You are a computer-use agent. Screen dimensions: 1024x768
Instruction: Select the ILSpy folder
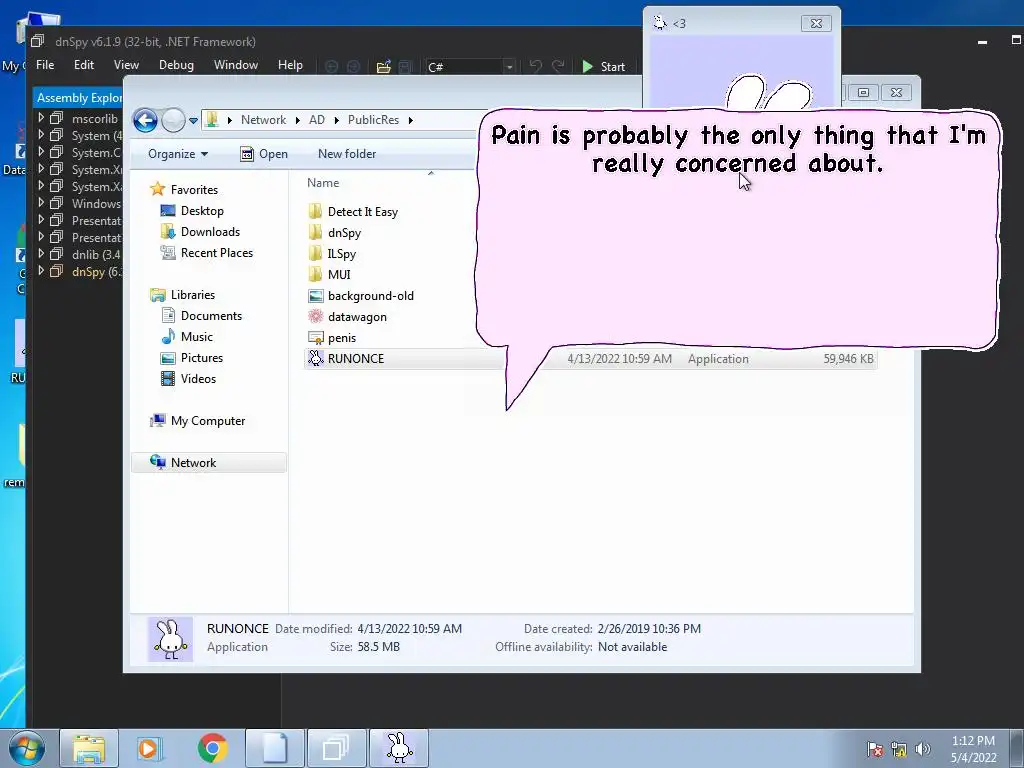[x=342, y=253]
